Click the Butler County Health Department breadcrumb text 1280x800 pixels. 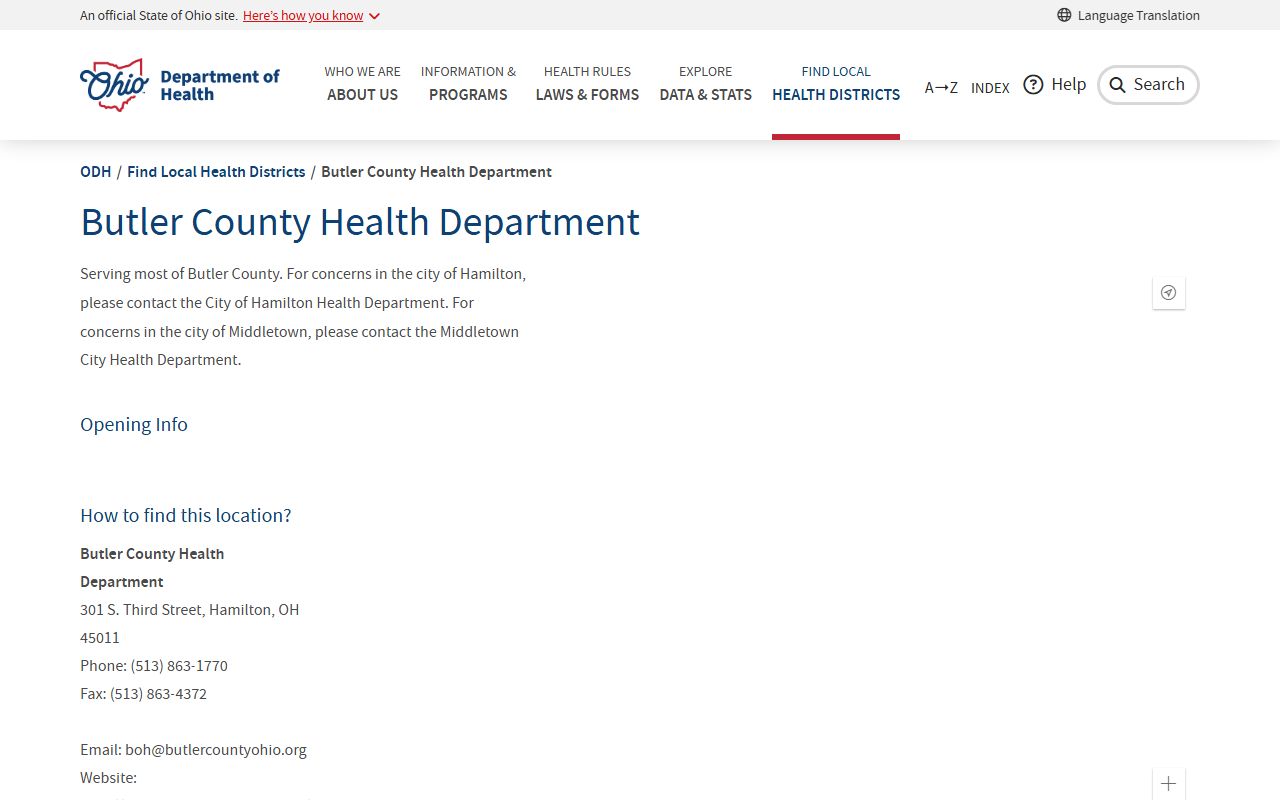(436, 172)
